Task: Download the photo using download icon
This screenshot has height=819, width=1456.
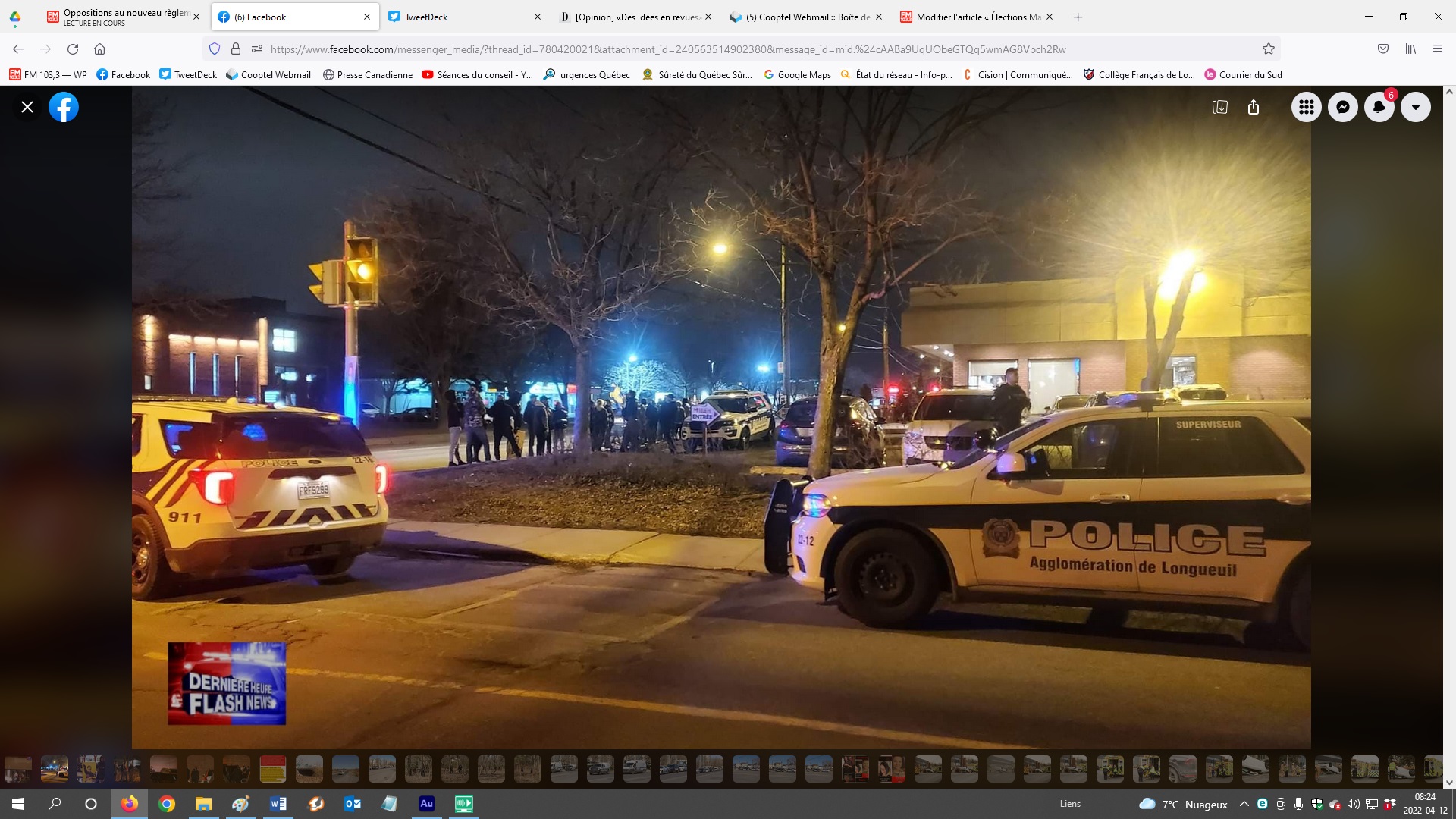Action: 1219,107
